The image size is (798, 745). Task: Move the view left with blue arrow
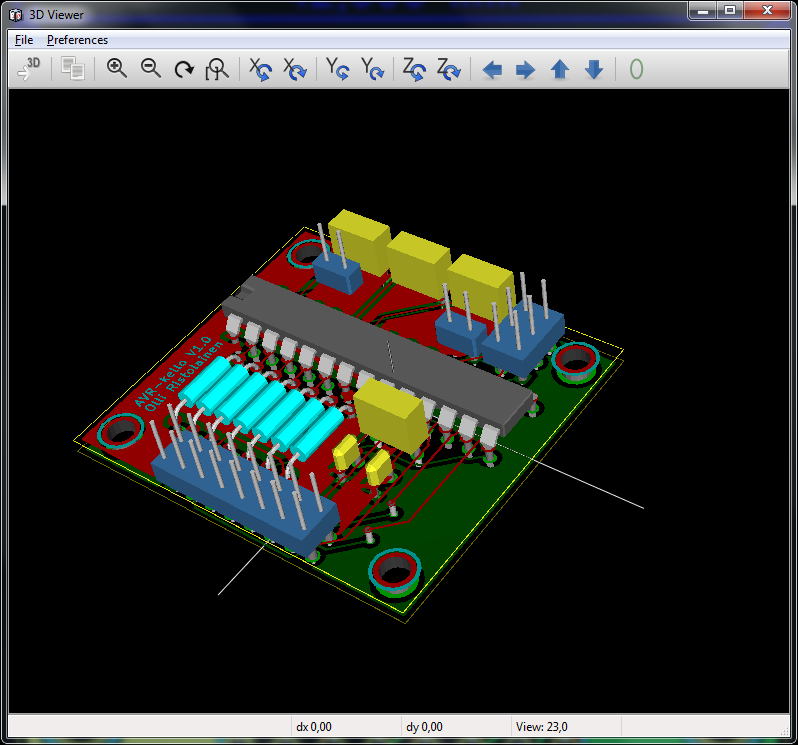[x=492, y=70]
